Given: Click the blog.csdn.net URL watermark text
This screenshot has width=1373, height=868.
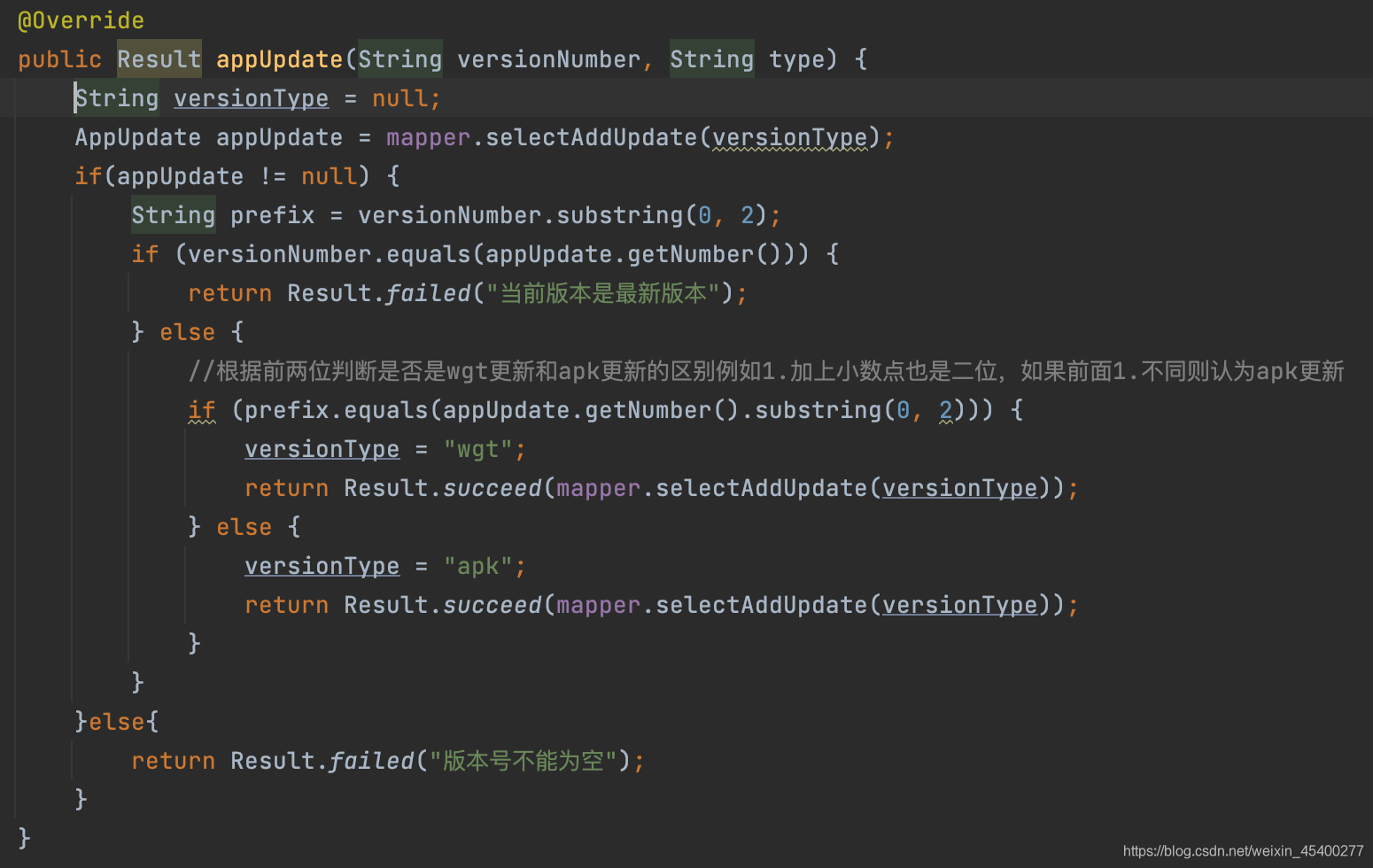Looking at the screenshot, I should pyautogui.click(x=1243, y=851).
